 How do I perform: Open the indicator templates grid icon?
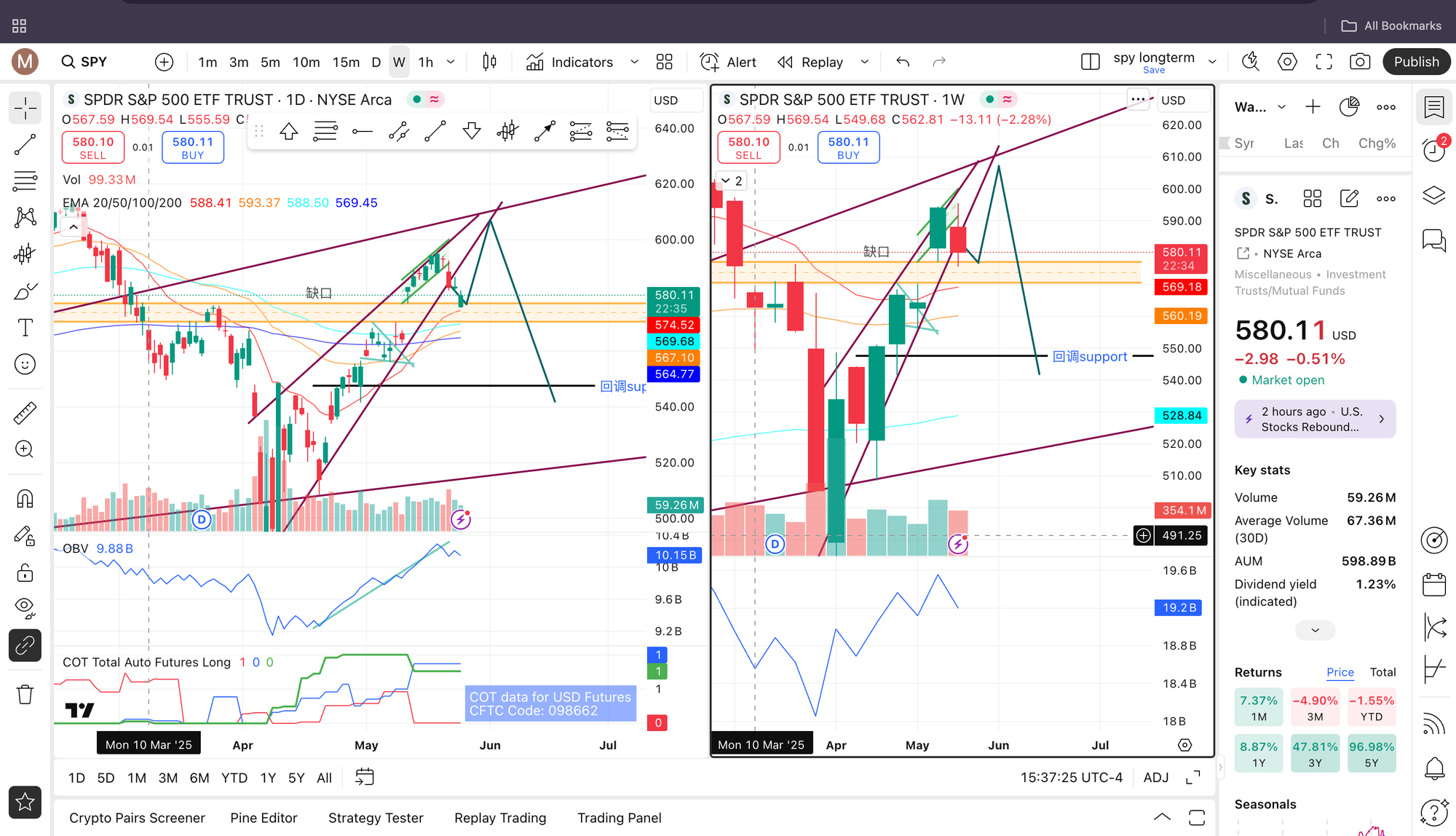(665, 62)
